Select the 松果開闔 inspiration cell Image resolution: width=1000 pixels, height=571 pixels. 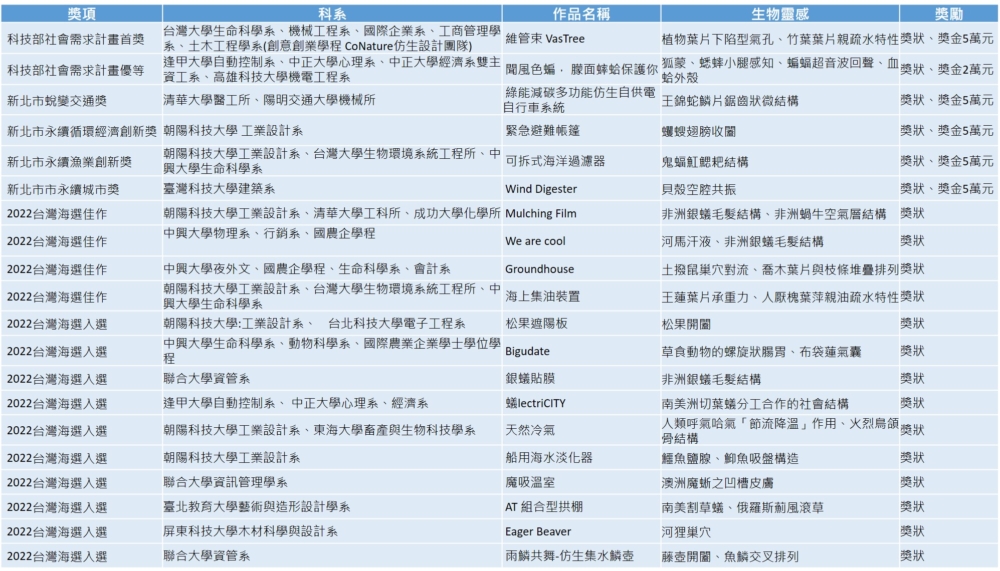point(780,324)
